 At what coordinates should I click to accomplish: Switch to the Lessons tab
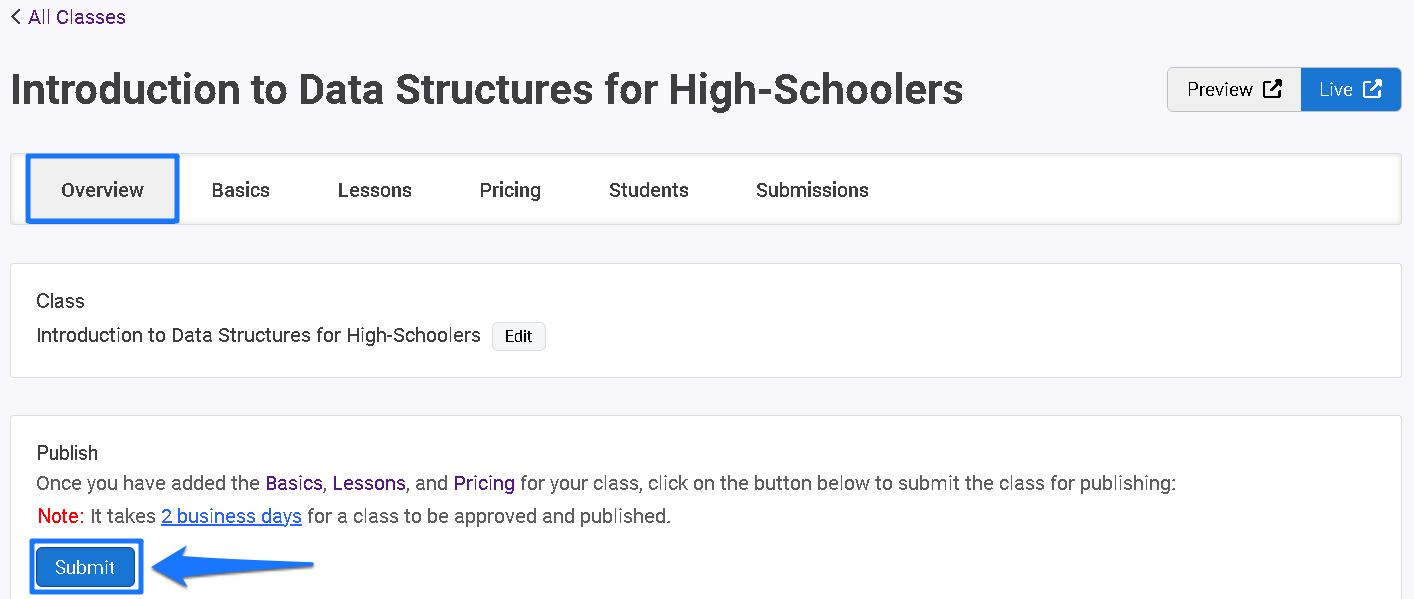(375, 190)
